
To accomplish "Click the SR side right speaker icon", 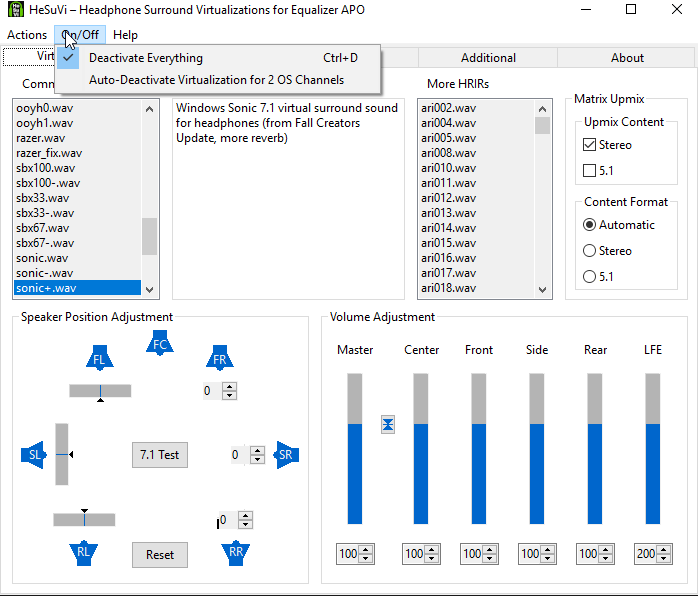I will click(x=286, y=455).
